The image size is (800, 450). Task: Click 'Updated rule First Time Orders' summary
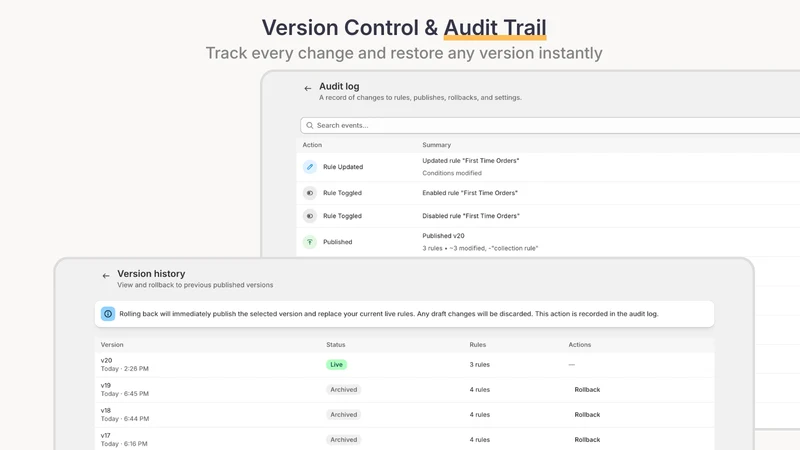[x=470, y=160]
